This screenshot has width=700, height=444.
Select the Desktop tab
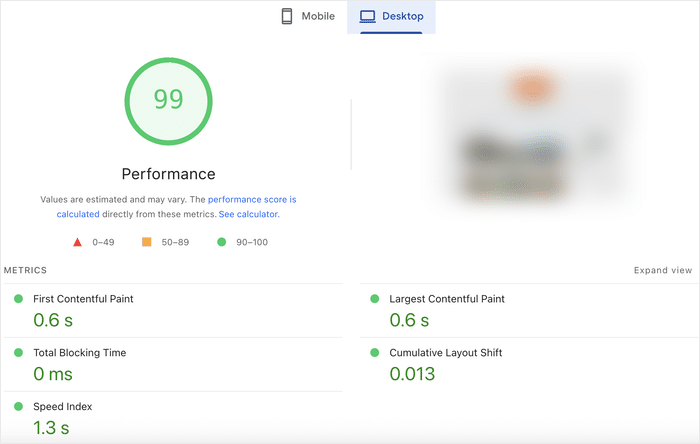[391, 17]
